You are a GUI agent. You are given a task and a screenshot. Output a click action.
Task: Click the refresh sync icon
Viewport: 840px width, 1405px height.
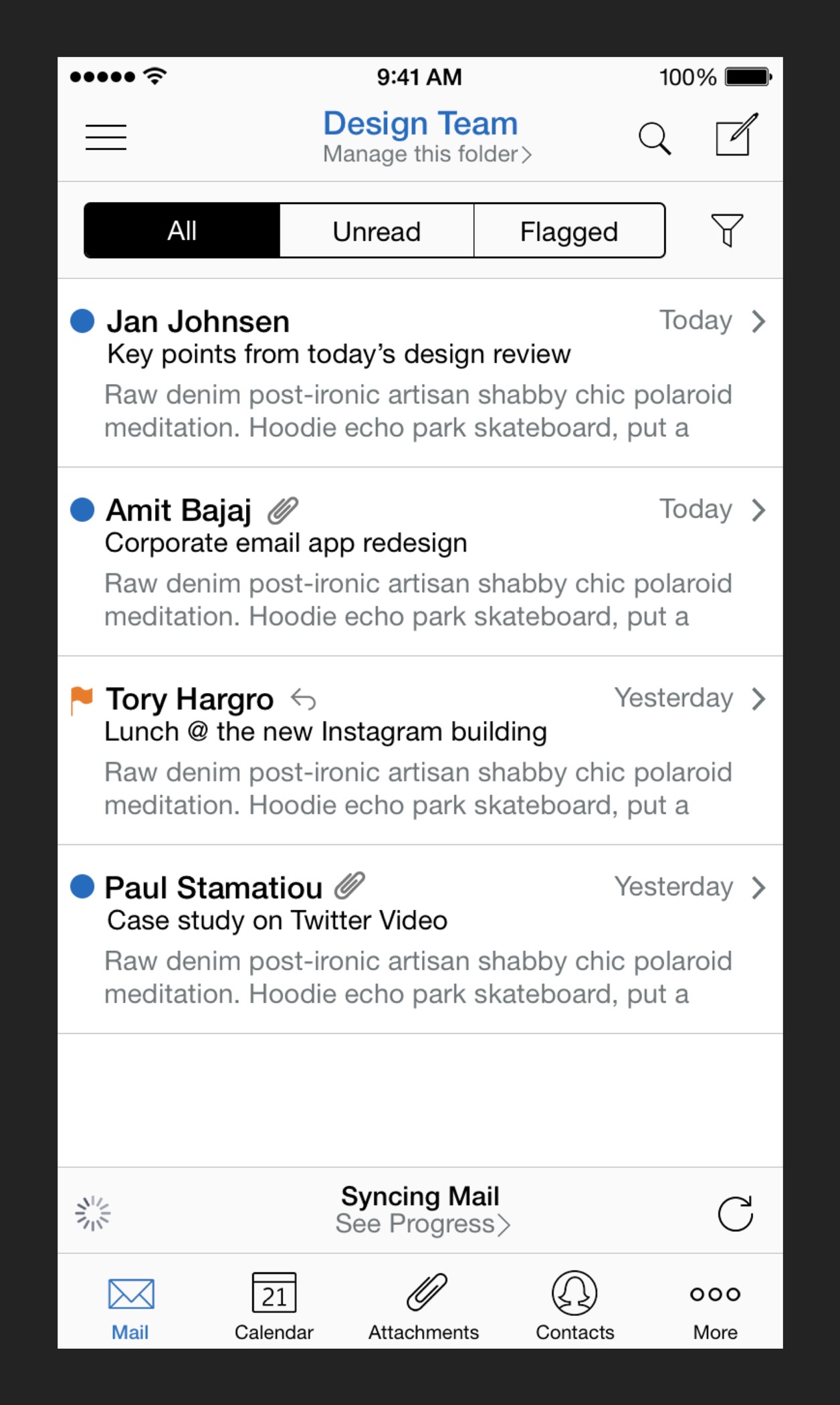[x=735, y=1213]
